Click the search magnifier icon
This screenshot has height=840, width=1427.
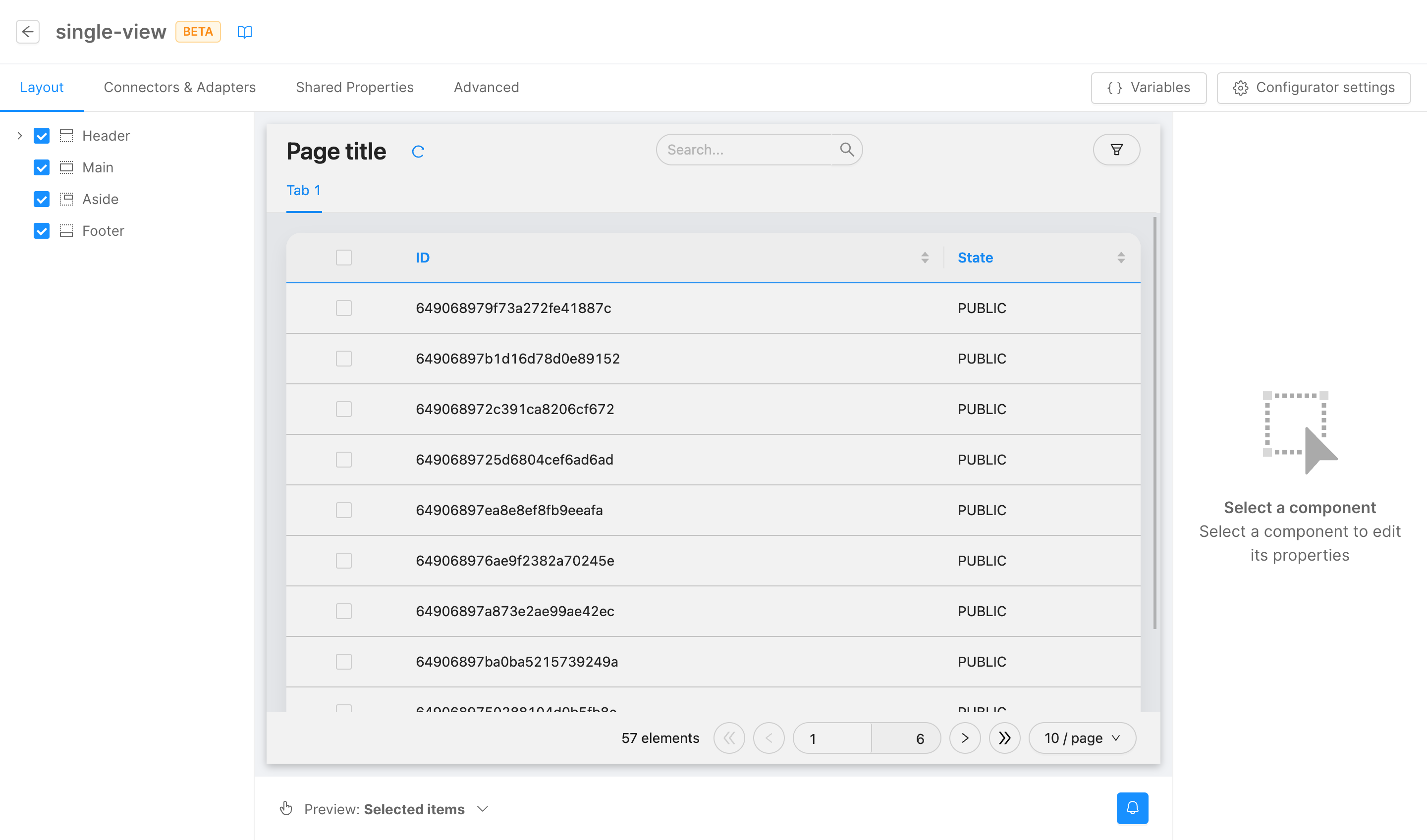(847, 150)
